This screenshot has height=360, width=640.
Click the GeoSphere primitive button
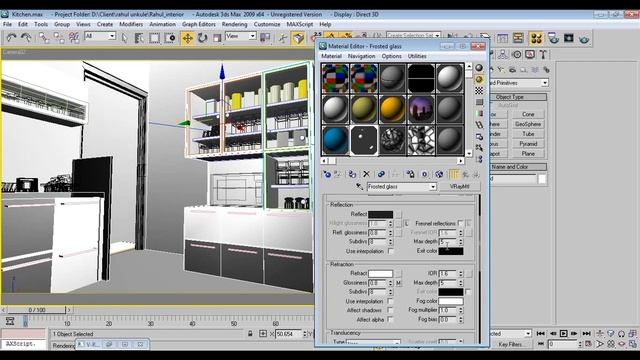(528, 124)
